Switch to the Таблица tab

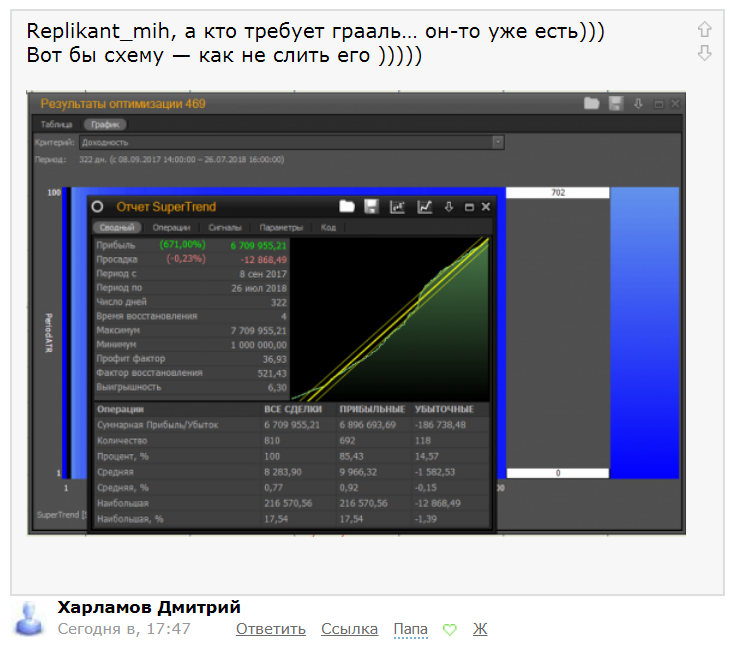coord(56,124)
